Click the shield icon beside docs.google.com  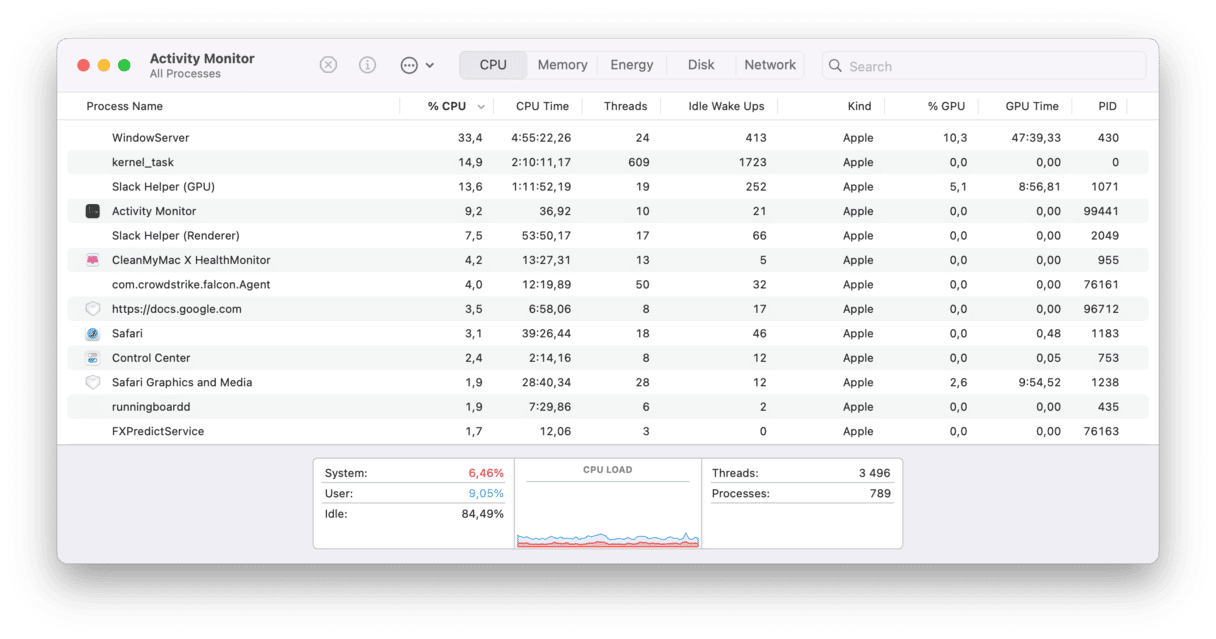pyautogui.click(x=92, y=309)
